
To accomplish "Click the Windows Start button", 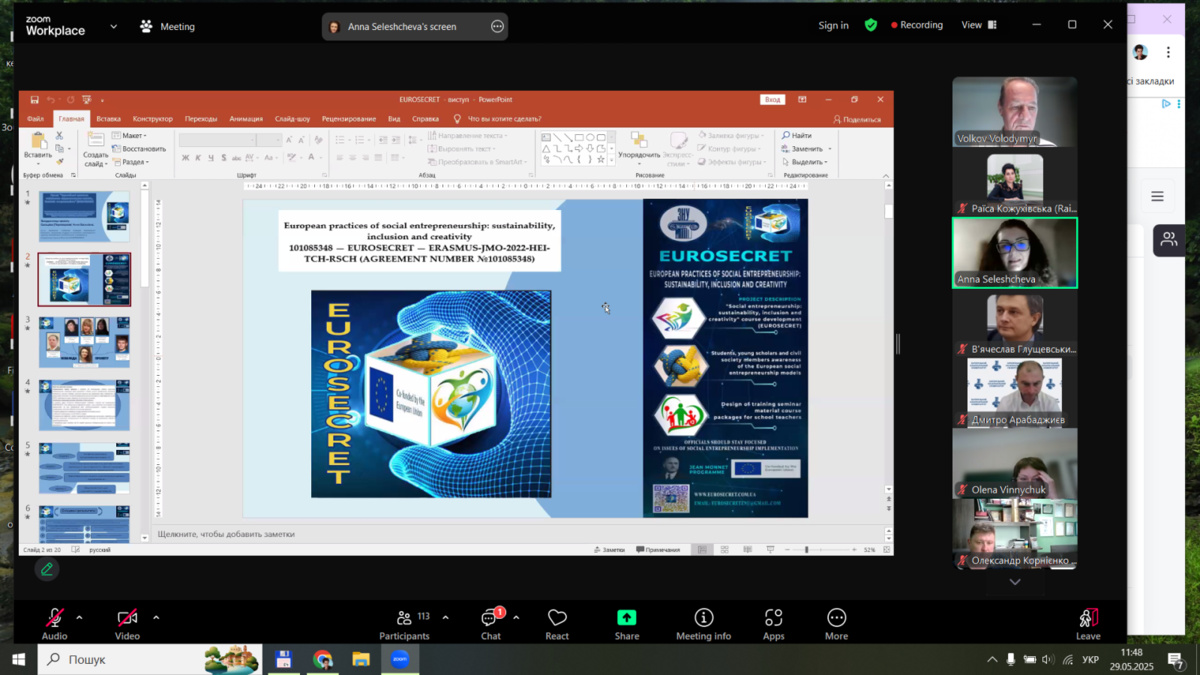I will pyautogui.click(x=18, y=660).
